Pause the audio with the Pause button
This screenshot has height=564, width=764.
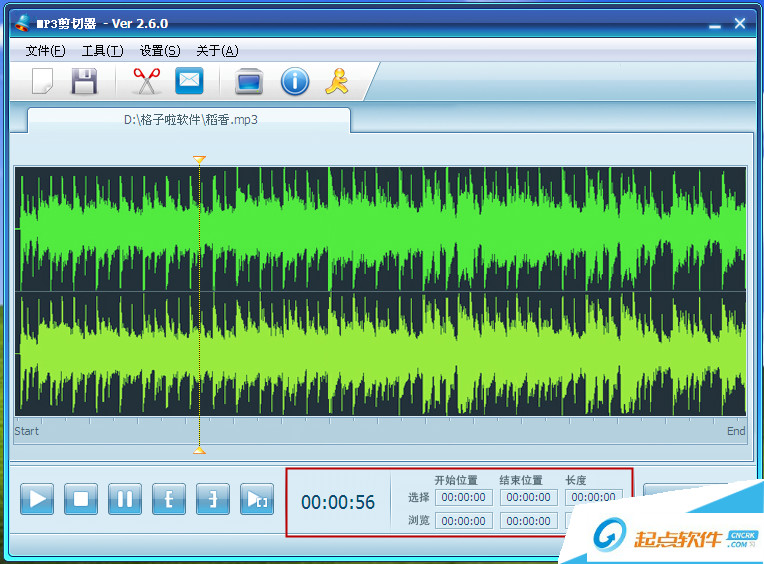(x=125, y=499)
